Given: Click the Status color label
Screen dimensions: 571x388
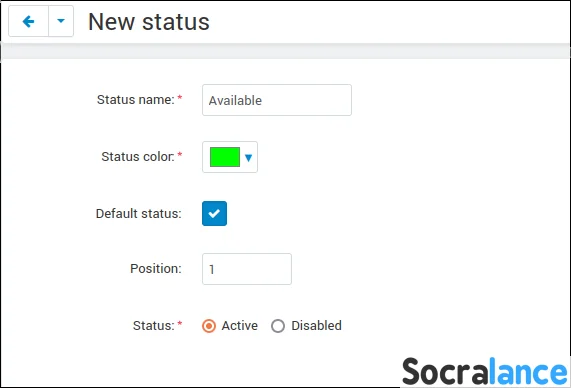Looking at the screenshot, I should coord(138,157).
